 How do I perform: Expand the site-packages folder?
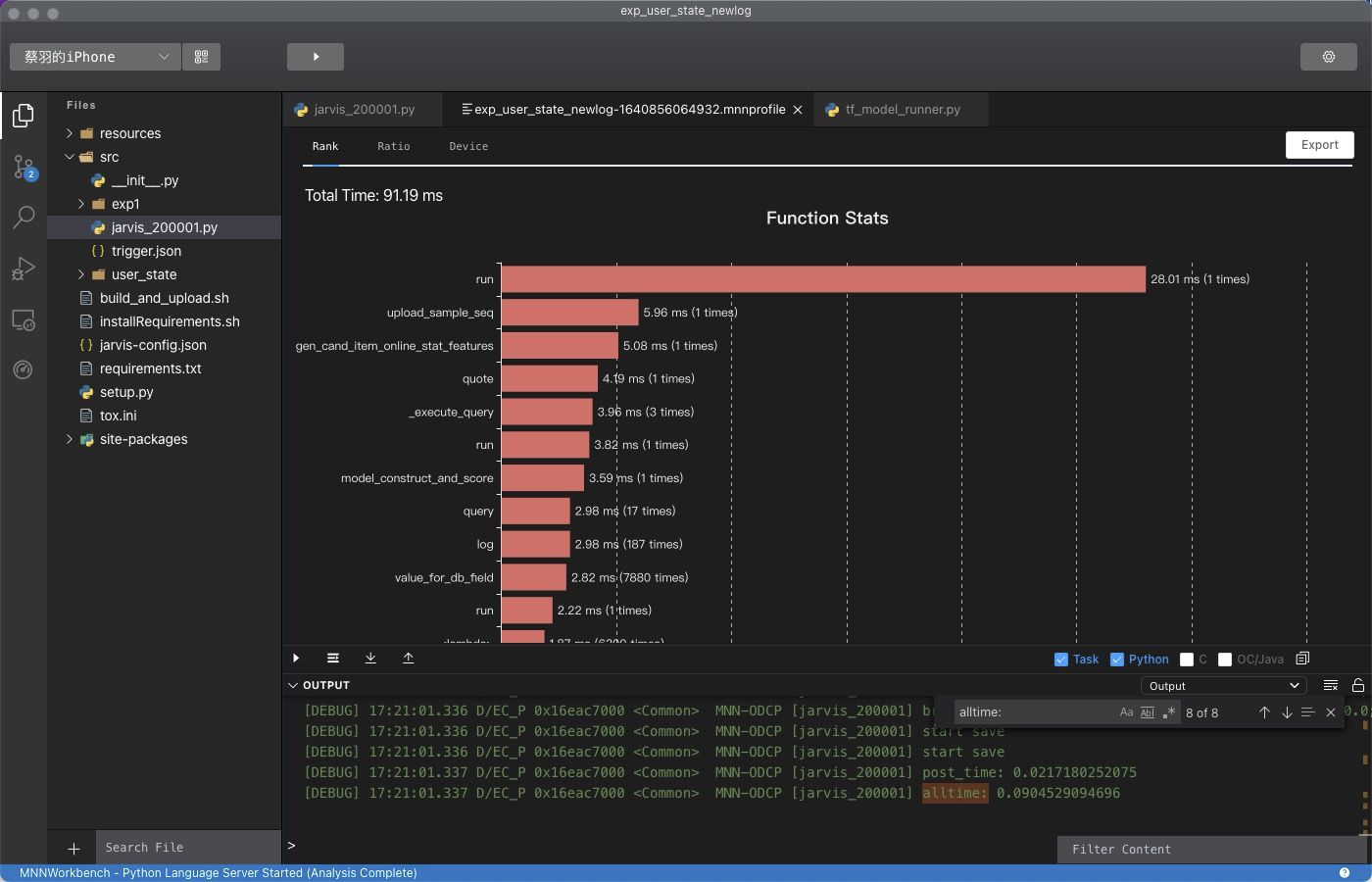pos(70,439)
